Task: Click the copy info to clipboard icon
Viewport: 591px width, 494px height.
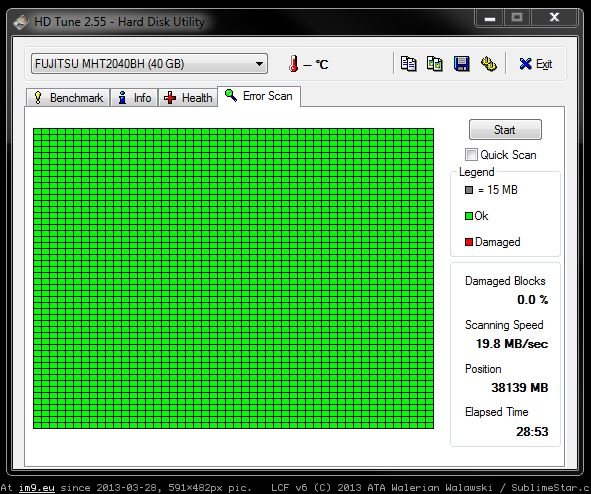Action: (409, 64)
